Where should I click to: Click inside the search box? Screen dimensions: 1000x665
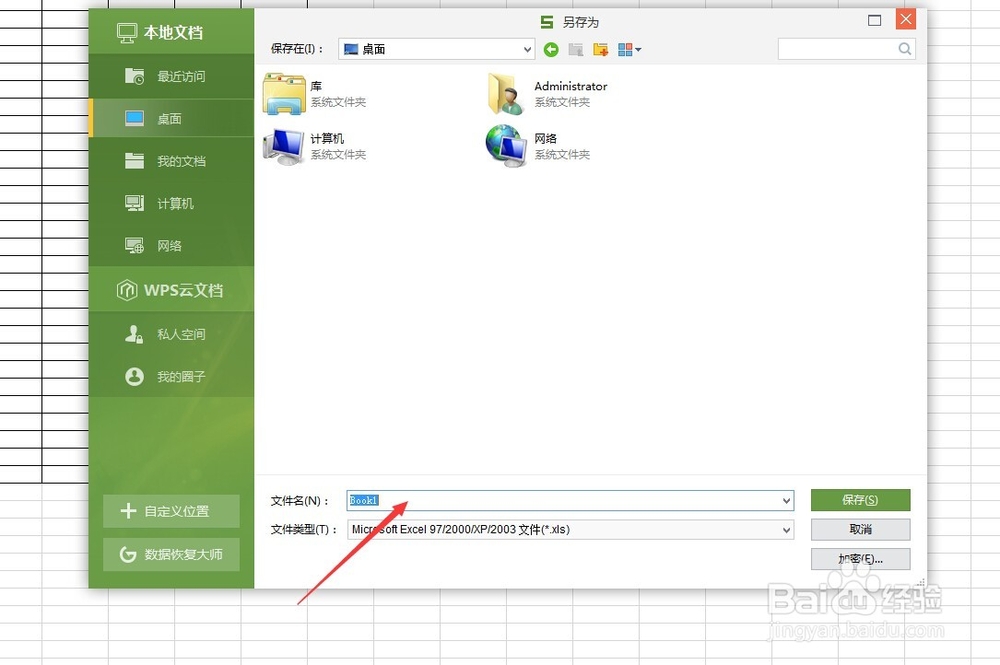(840, 48)
